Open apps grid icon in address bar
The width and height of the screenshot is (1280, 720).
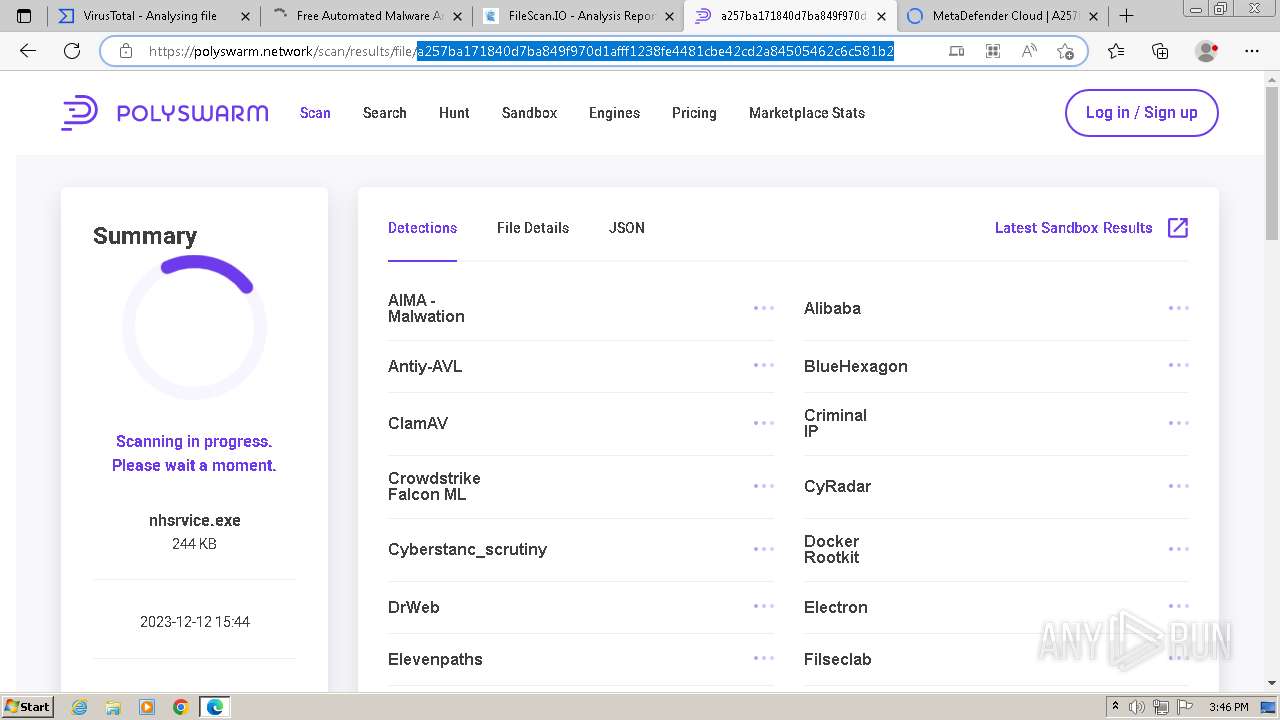click(993, 52)
